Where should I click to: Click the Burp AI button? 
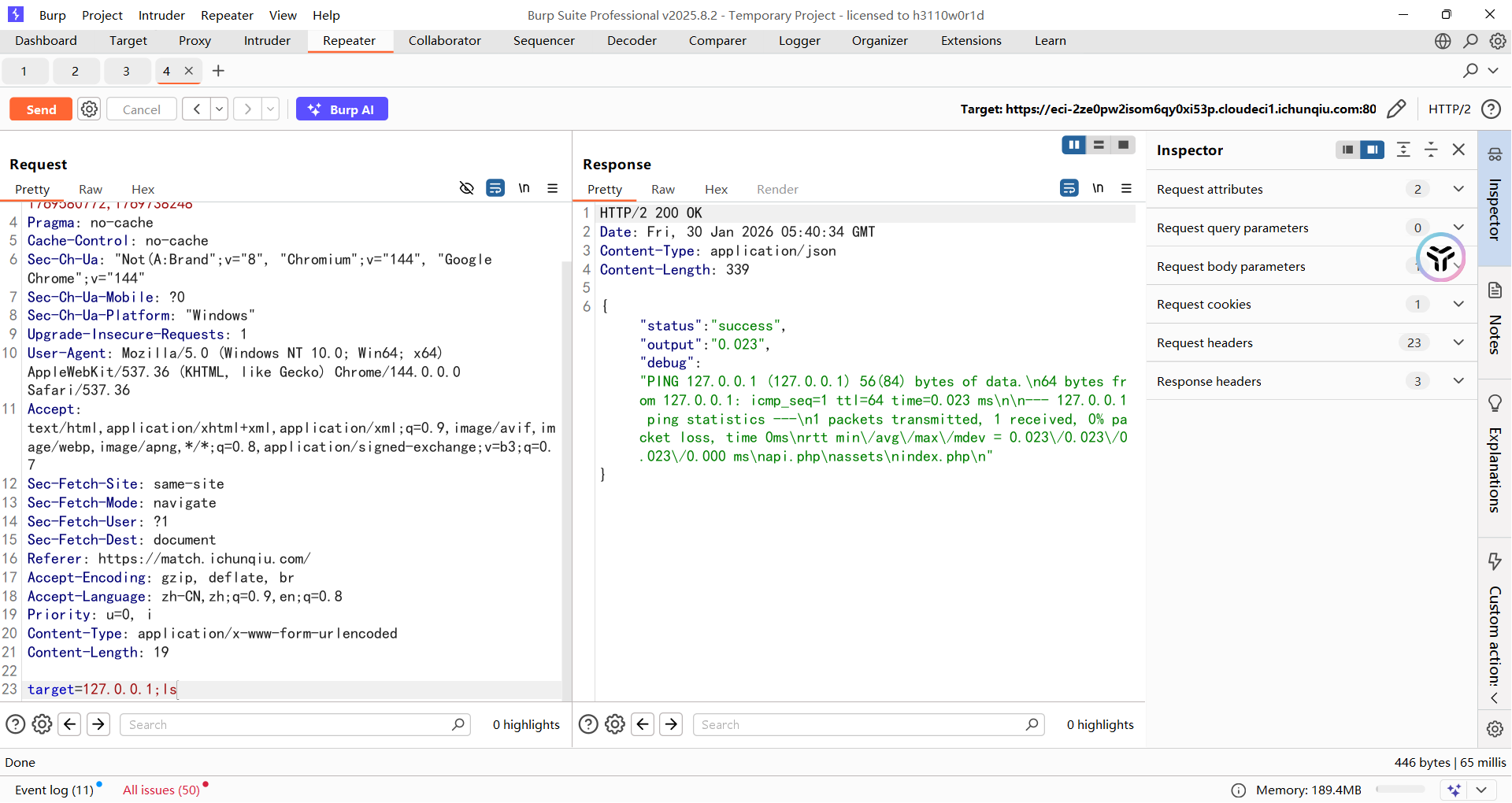click(x=342, y=109)
